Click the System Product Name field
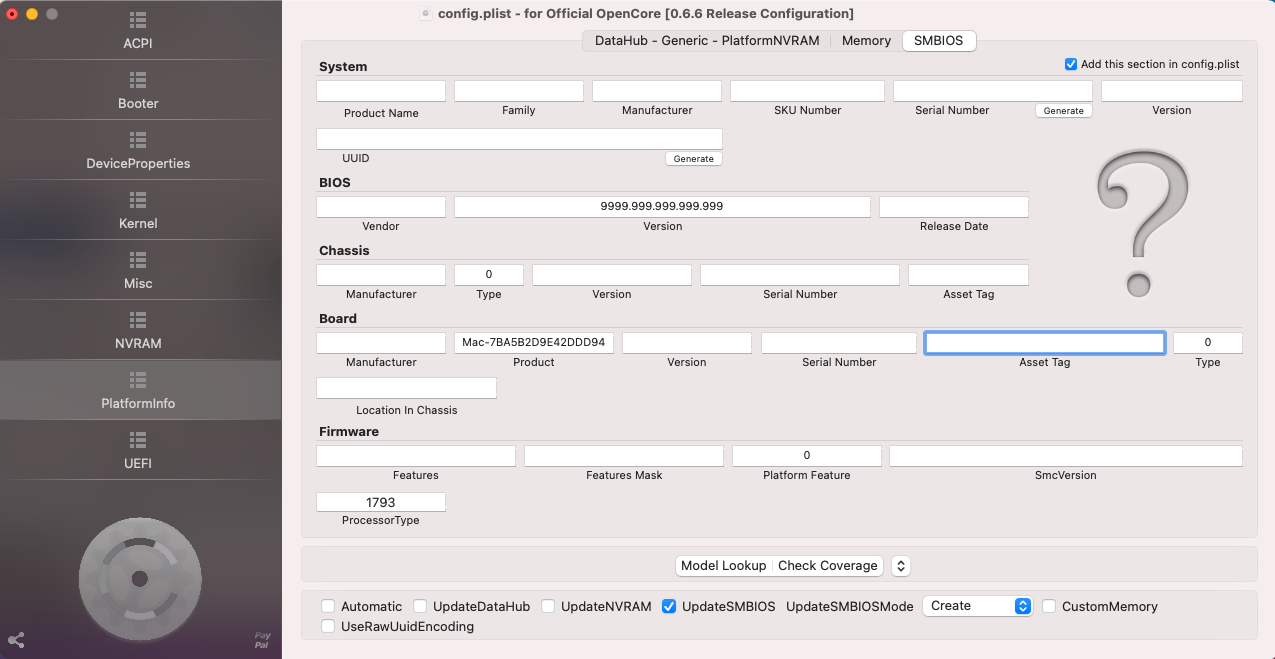This screenshot has height=659, width=1275. tap(381, 91)
